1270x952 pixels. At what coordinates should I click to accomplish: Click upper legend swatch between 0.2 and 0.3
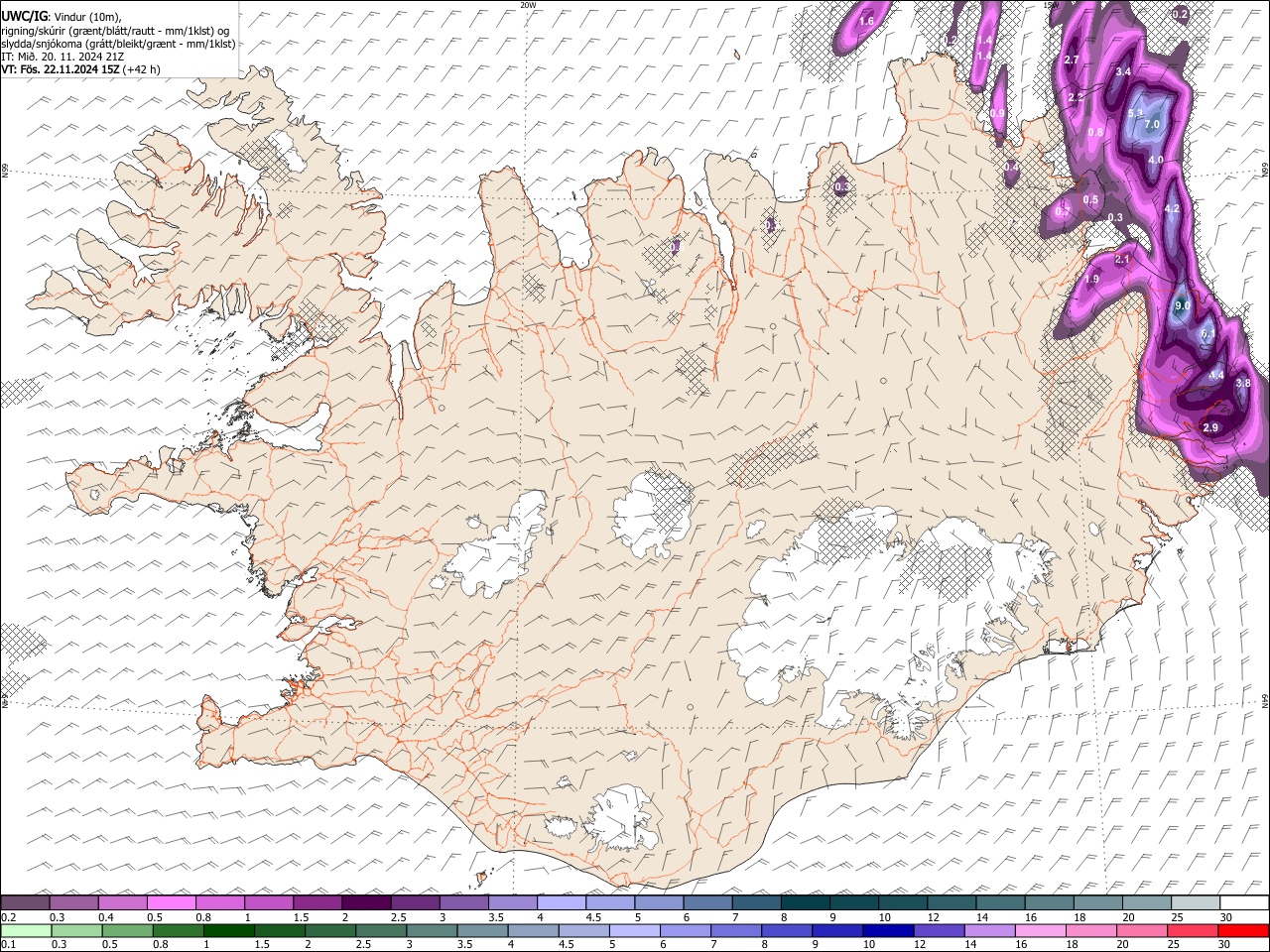[x=25, y=902]
